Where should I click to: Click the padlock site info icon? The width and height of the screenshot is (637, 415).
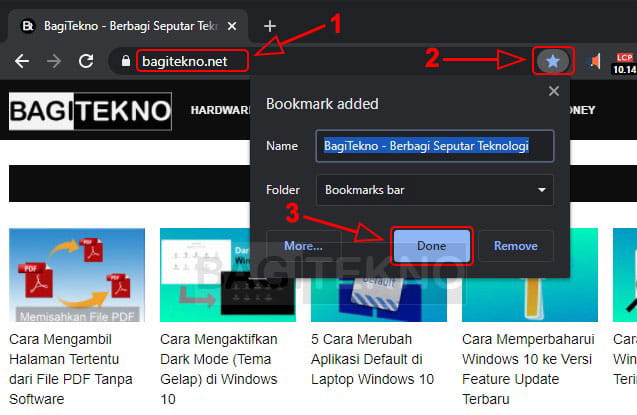pyautogui.click(x=126, y=61)
